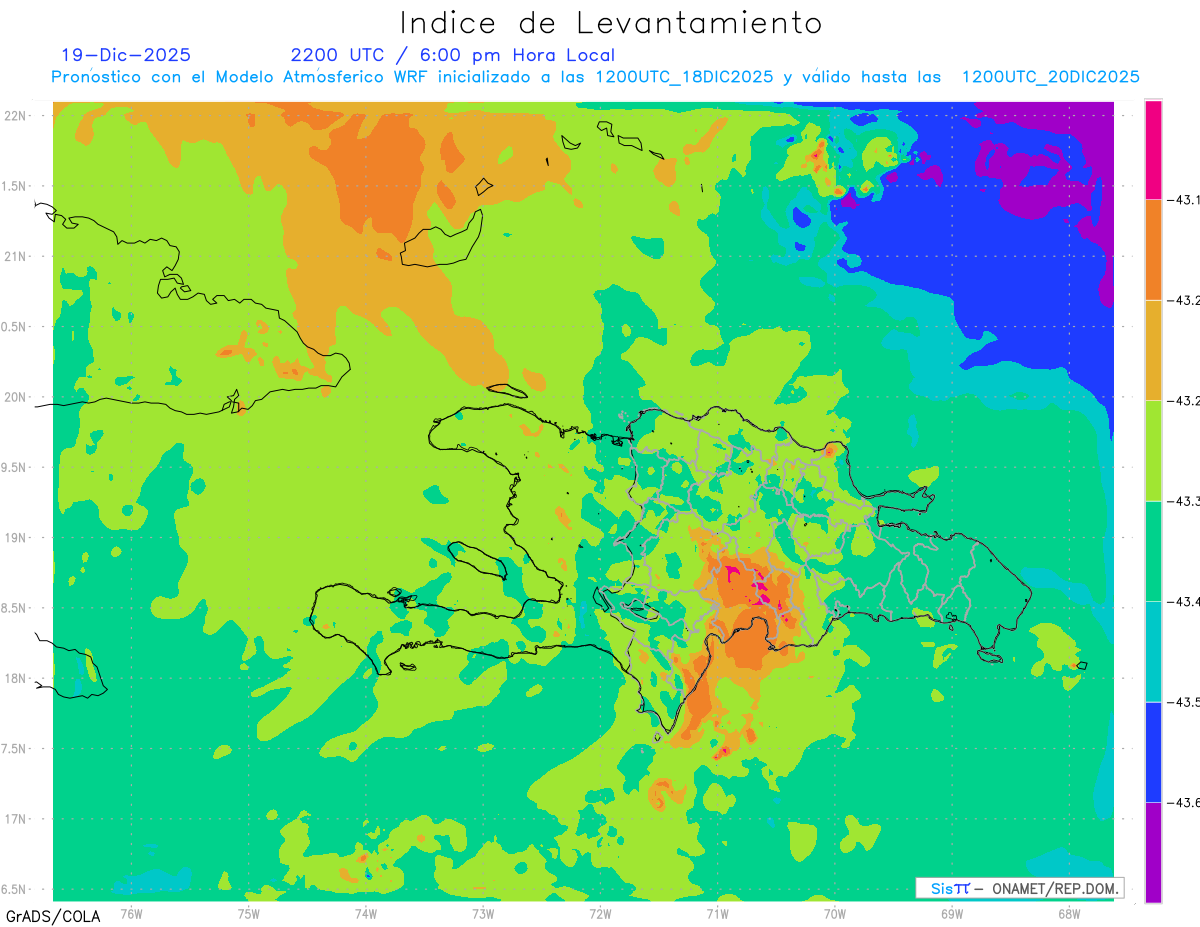Pick the purple segment of the colorbar
The image size is (1200, 927).
1153,852
